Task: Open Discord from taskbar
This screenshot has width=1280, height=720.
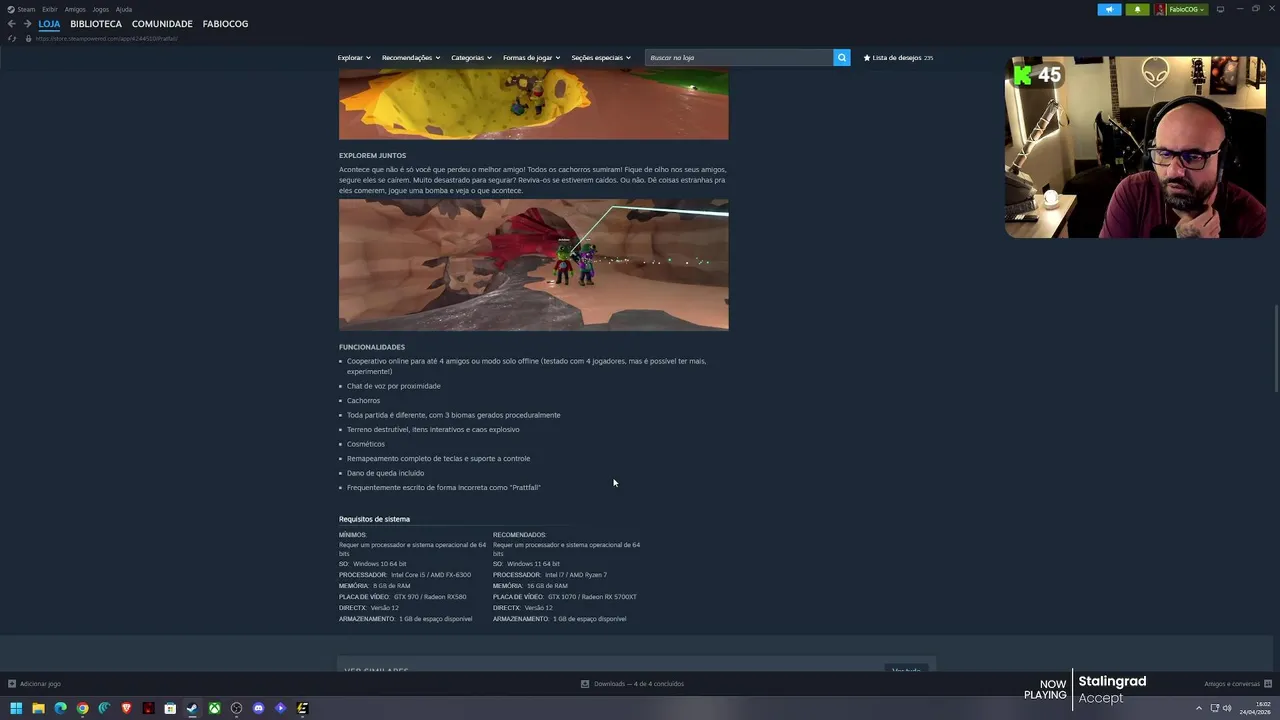Action: 258,708
